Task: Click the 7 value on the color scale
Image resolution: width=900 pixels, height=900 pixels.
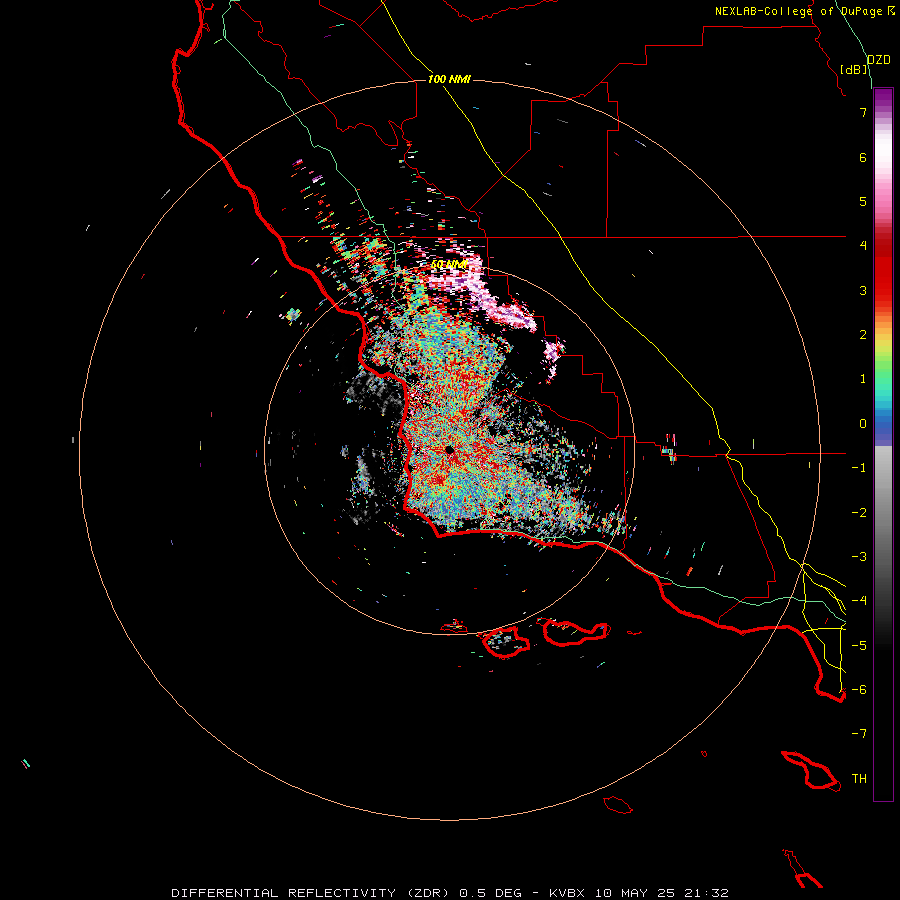Action: coord(863,112)
